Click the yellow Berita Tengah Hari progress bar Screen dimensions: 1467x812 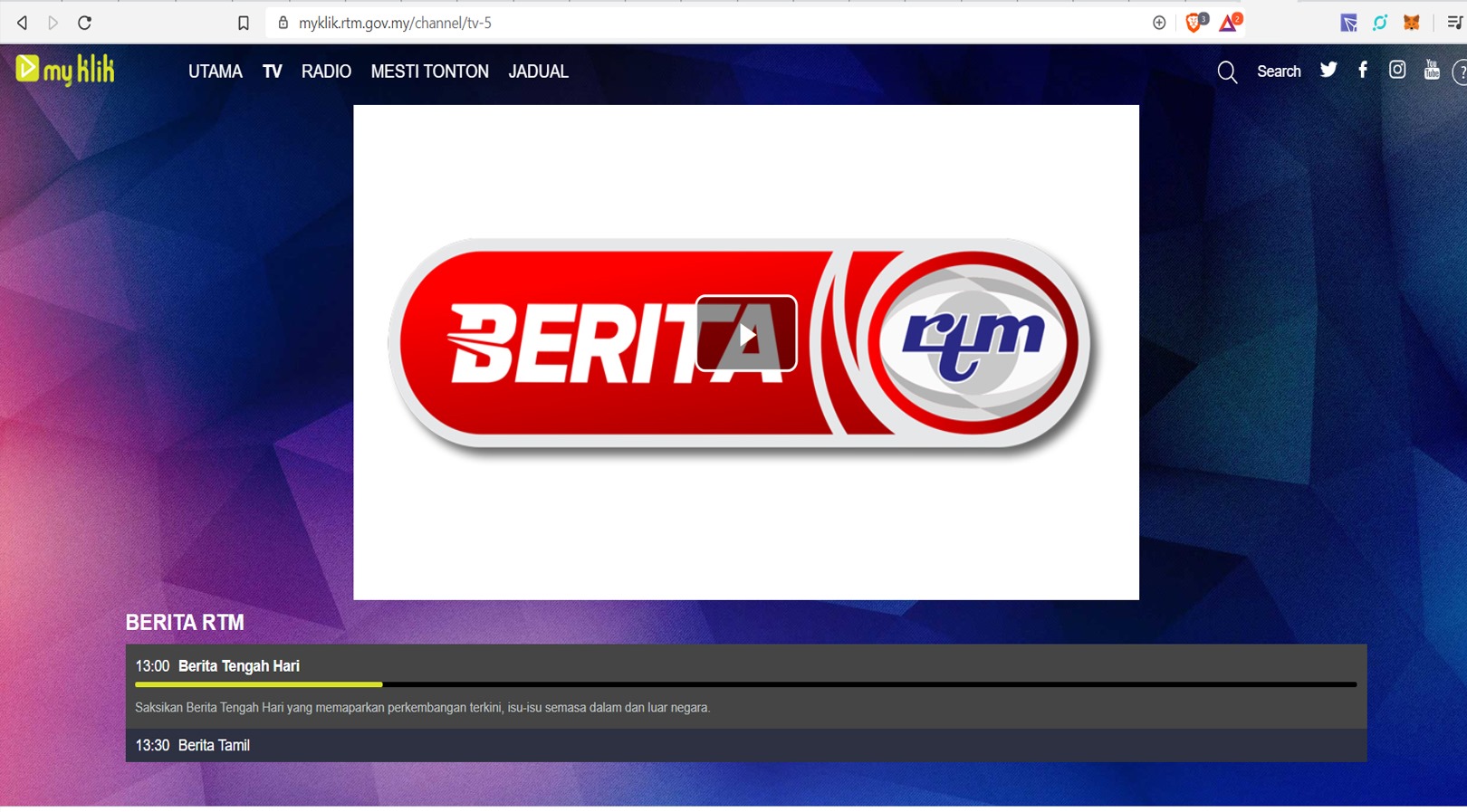click(259, 684)
